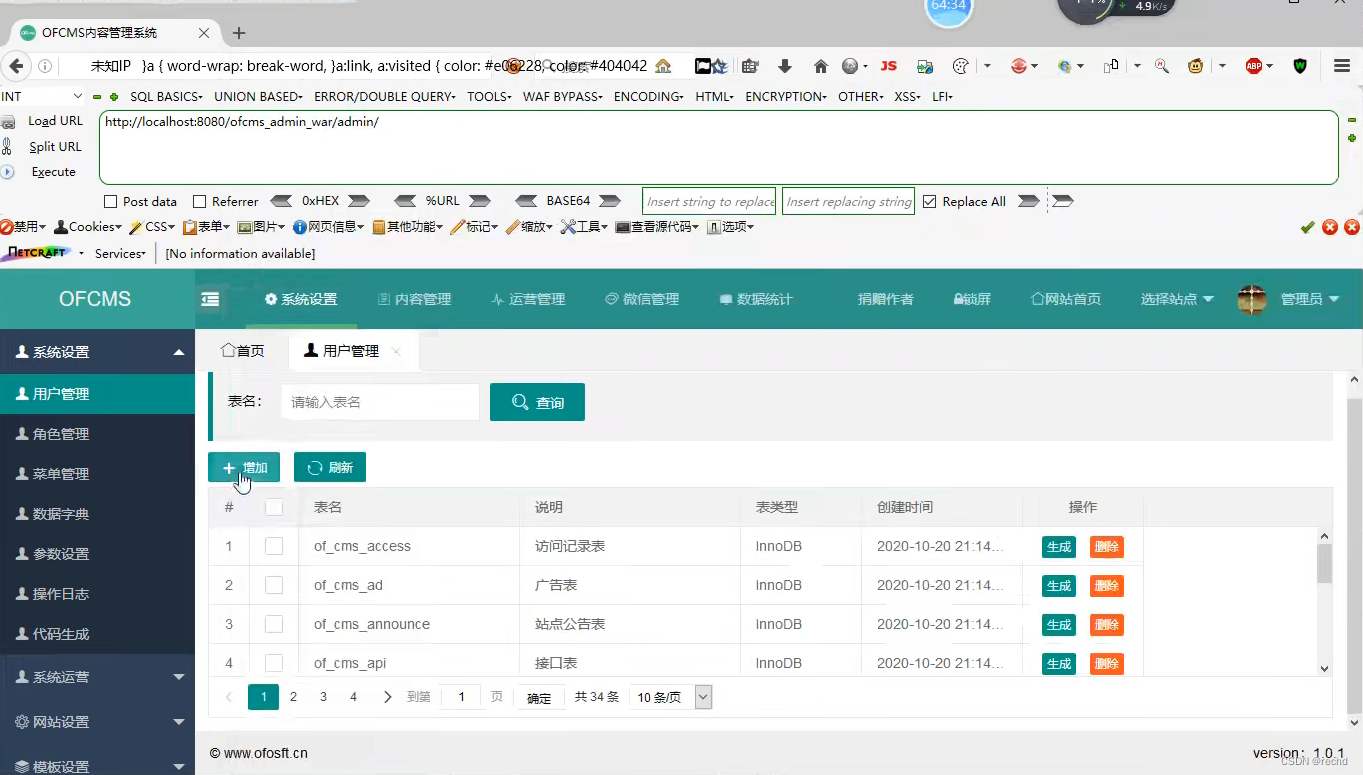Enable the Referrer checkbox
This screenshot has width=1363, height=775.
click(200, 201)
